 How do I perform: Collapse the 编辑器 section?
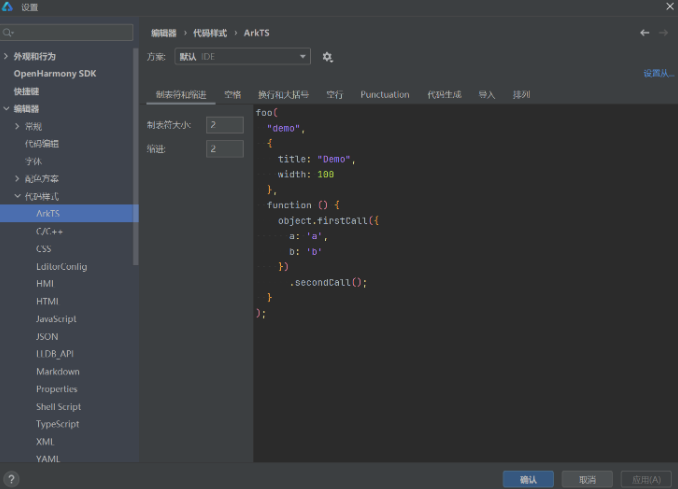tap(6, 109)
